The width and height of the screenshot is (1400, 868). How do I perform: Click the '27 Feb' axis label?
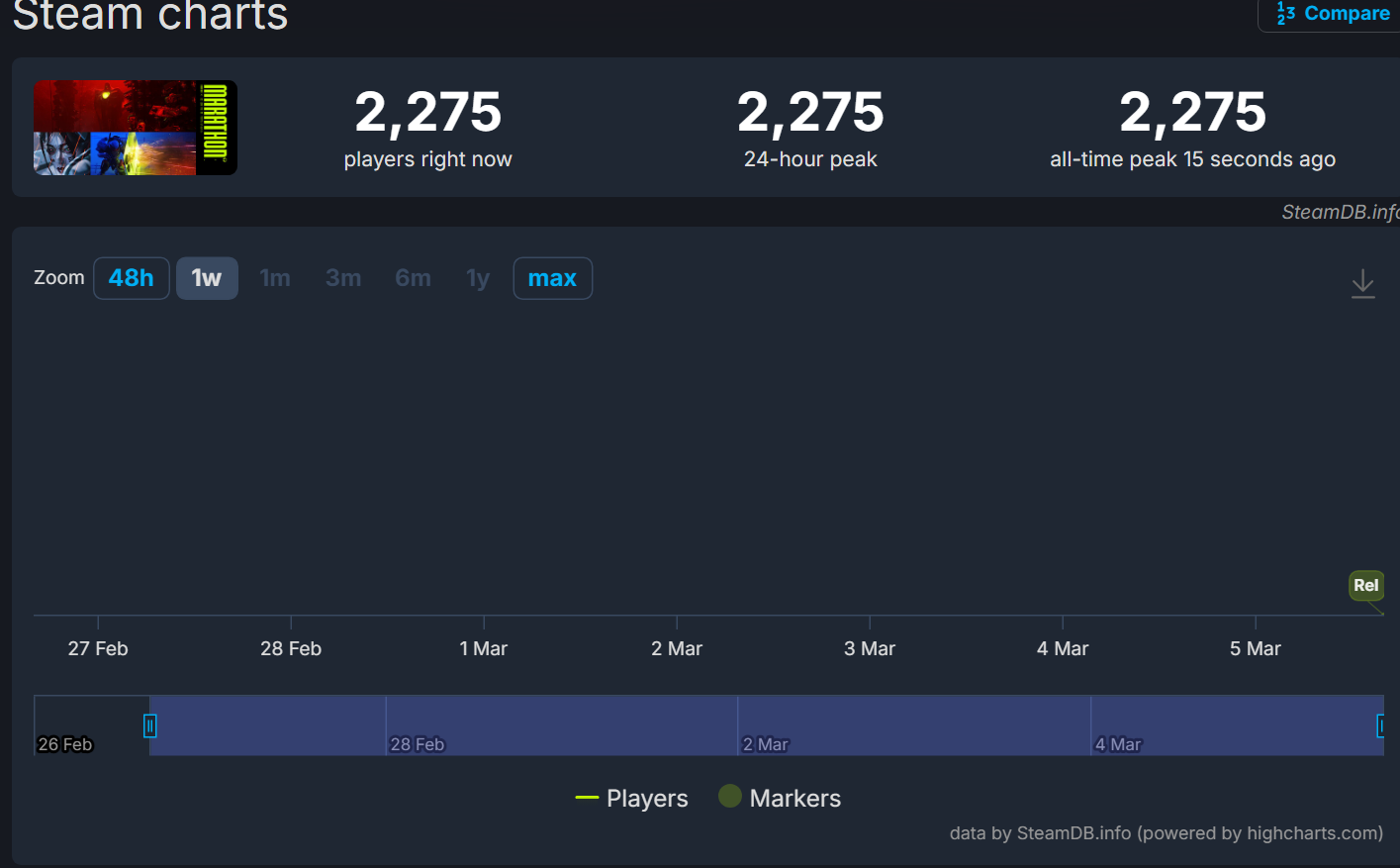[98, 648]
